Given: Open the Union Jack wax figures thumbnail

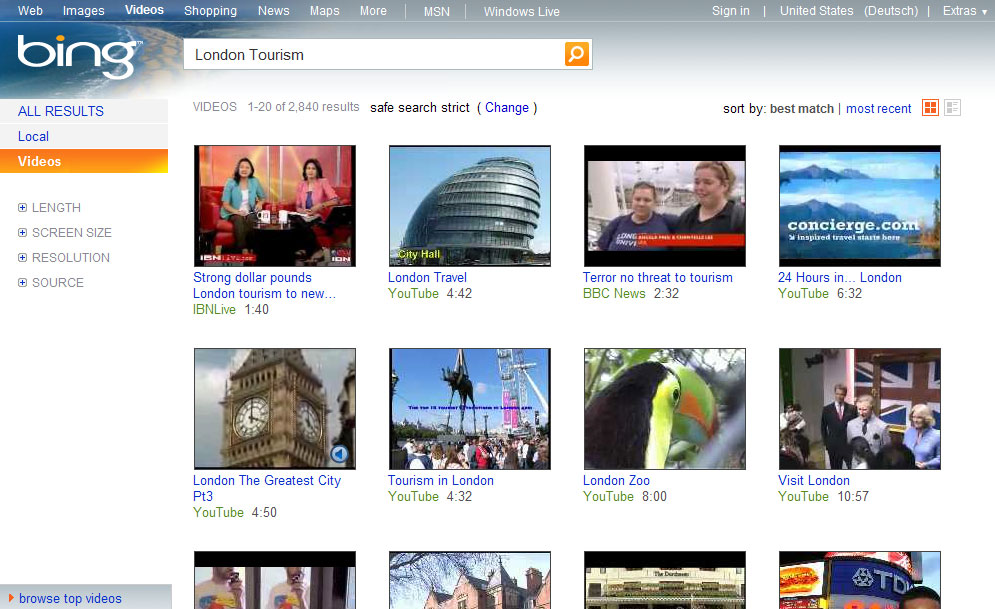Looking at the screenshot, I should click(x=860, y=409).
